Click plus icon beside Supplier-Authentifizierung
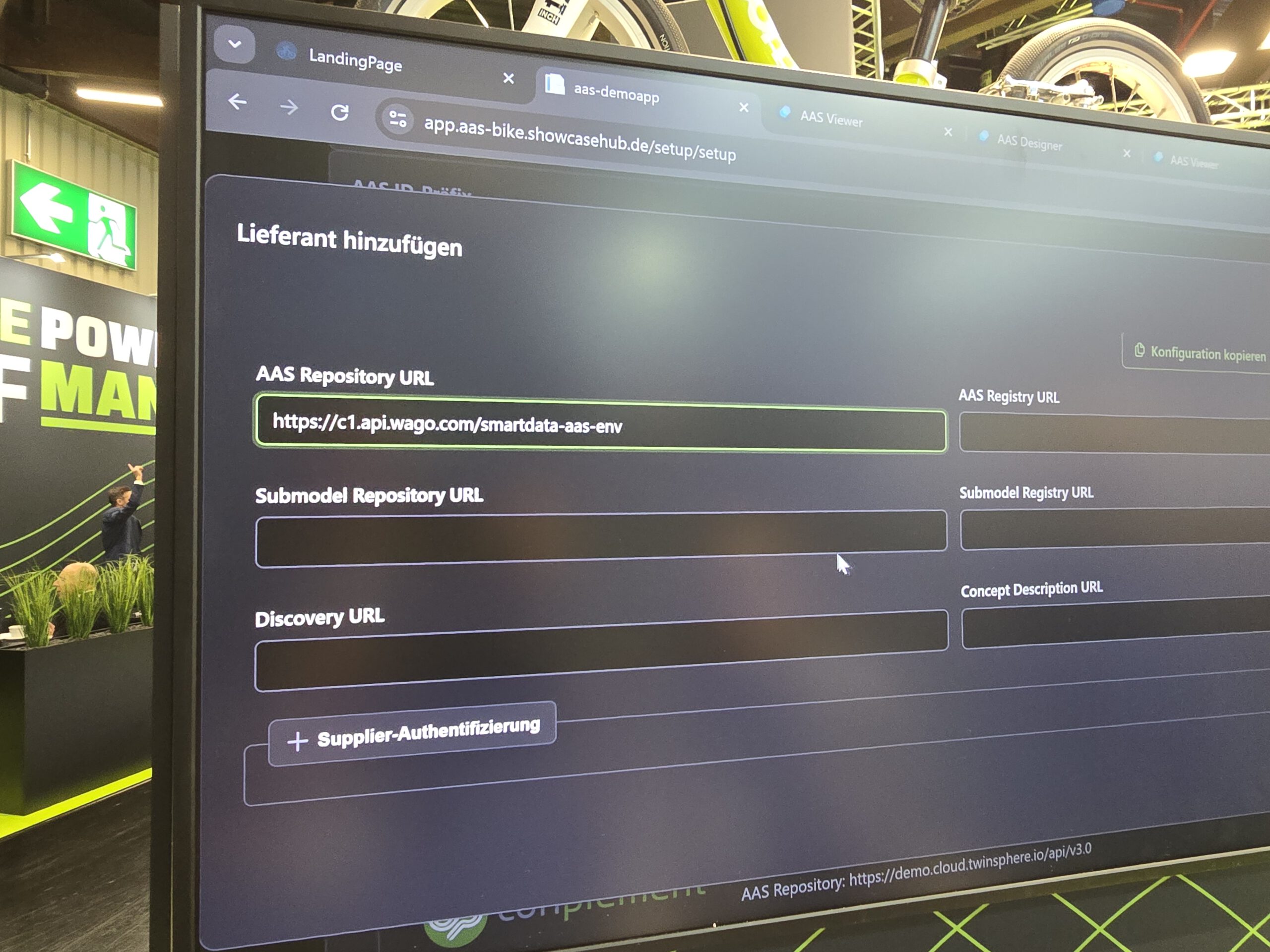The image size is (1270, 952). 297,741
